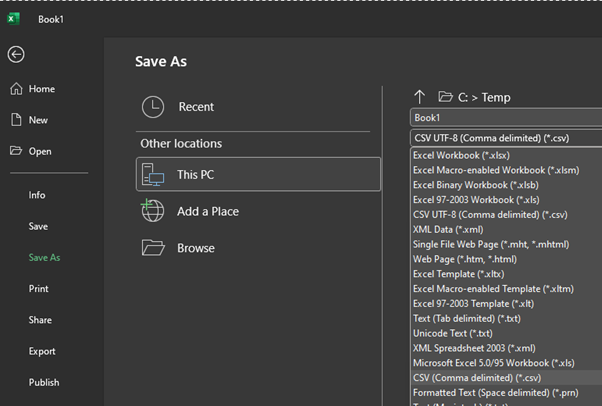602x406 pixels.
Task: Select Open from the sidebar
Action: (40, 151)
